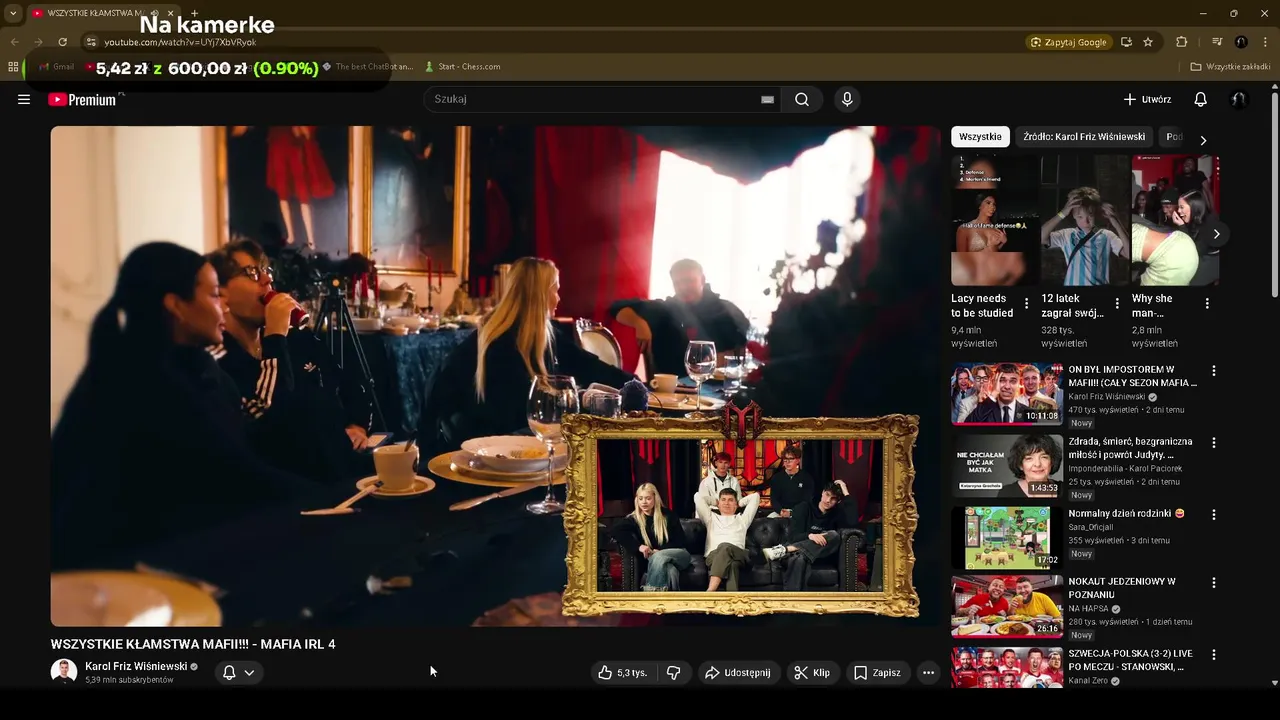Reload page with browser refresh icon

tap(62, 42)
